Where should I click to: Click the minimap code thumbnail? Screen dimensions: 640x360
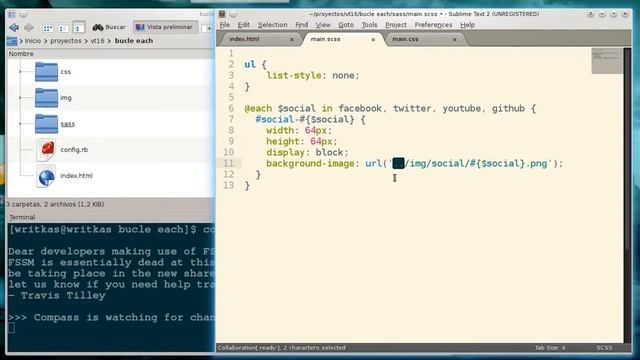607,61
